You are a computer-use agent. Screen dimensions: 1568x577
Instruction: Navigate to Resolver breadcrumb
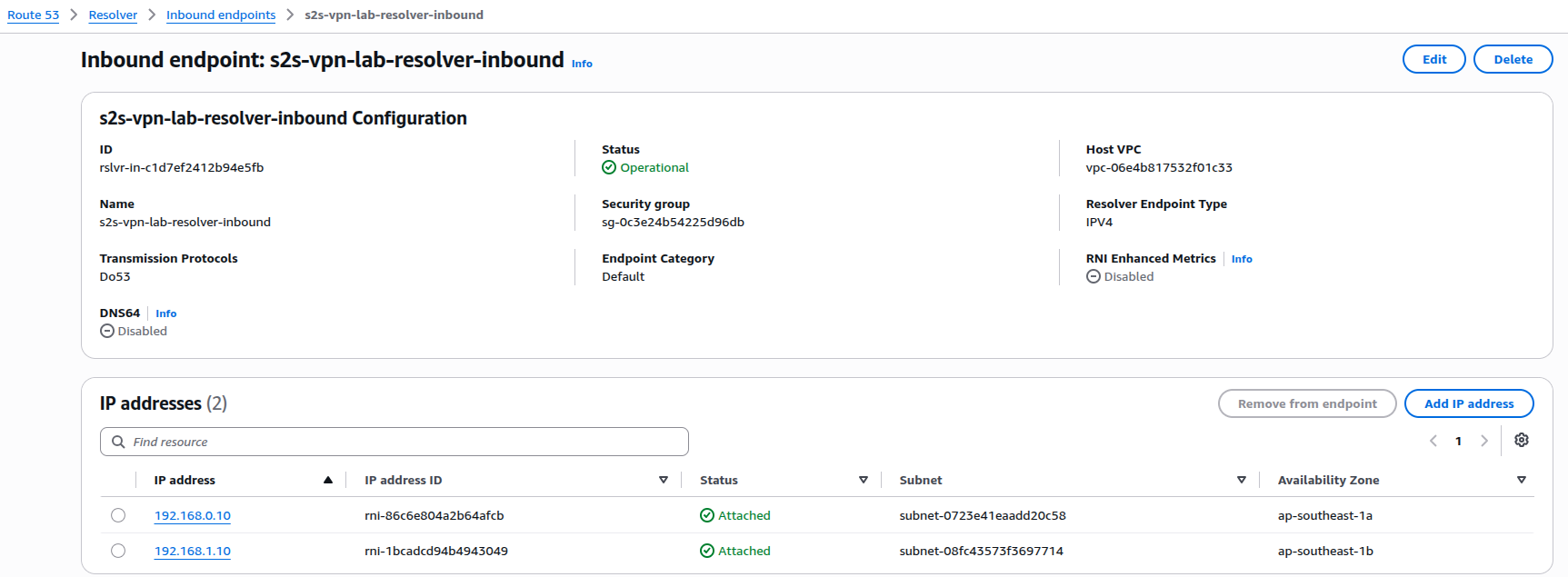[x=113, y=15]
